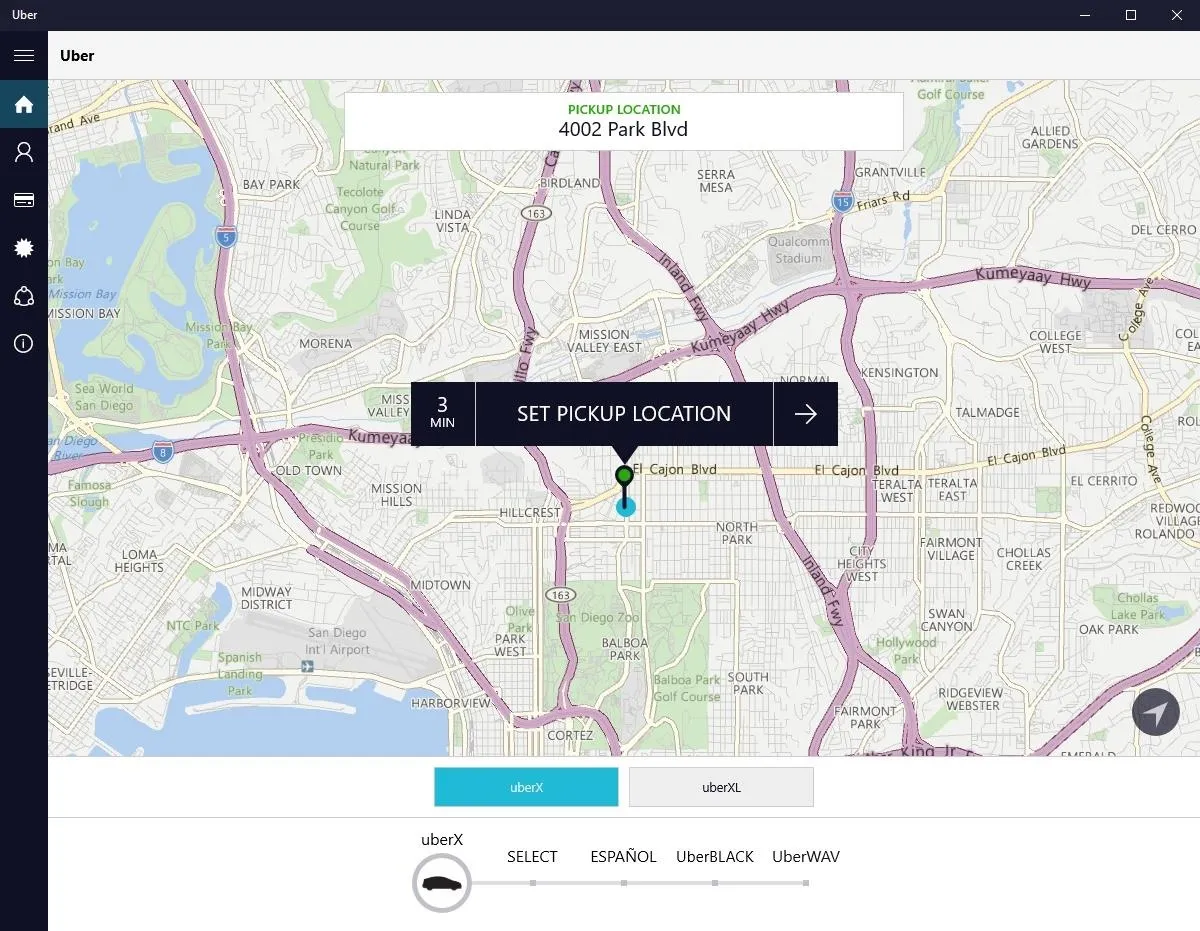Open the Profile person icon

[x=24, y=152]
